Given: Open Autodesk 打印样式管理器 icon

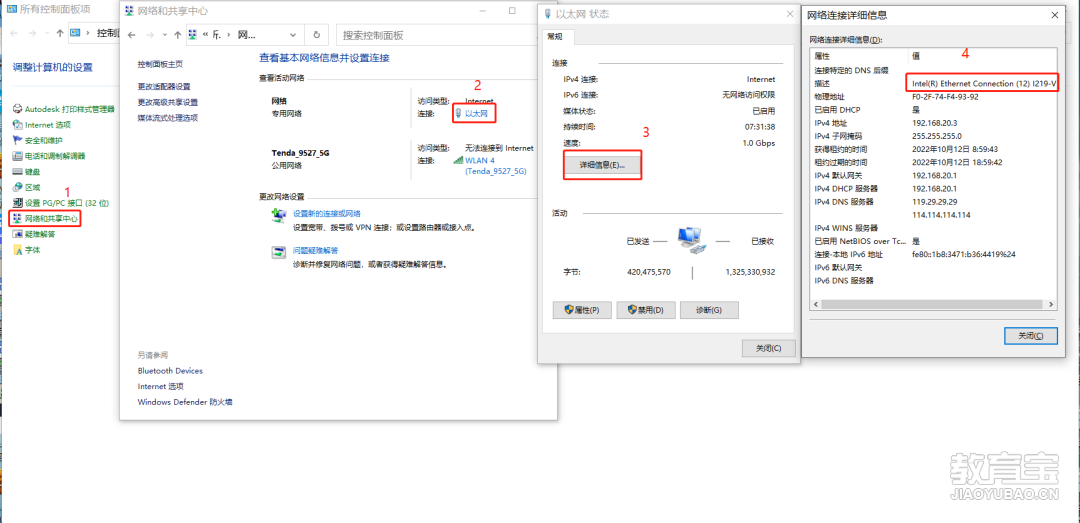Looking at the screenshot, I should [17, 108].
